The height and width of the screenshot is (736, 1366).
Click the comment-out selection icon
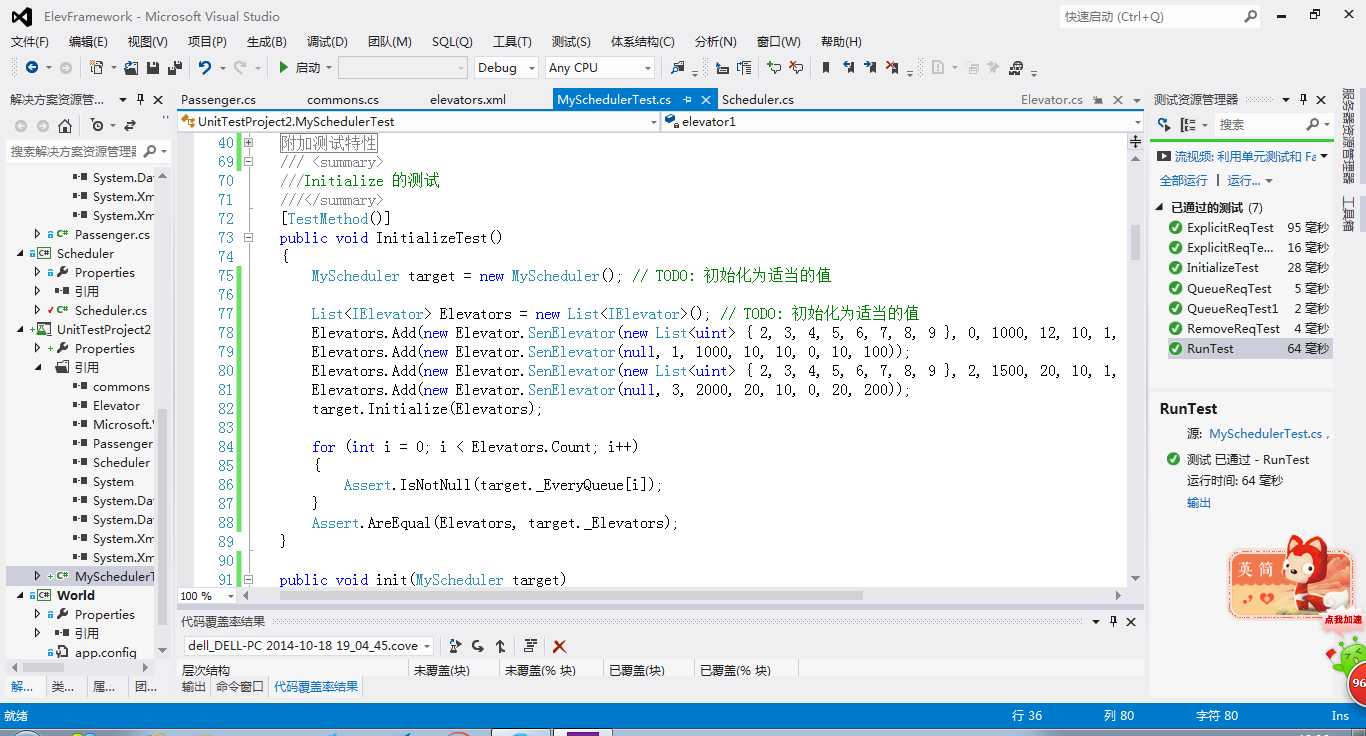click(x=773, y=68)
